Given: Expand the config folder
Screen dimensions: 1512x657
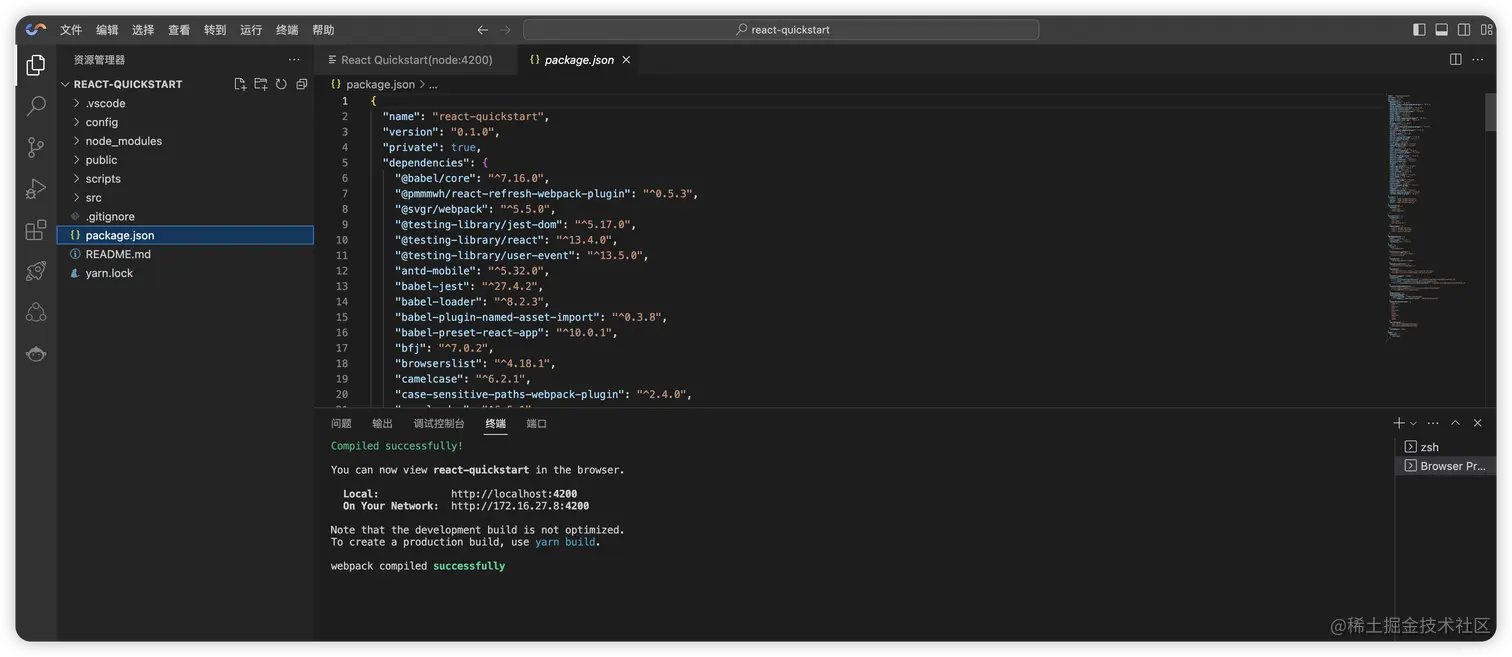Looking at the screenshot, I should point(185,122).
